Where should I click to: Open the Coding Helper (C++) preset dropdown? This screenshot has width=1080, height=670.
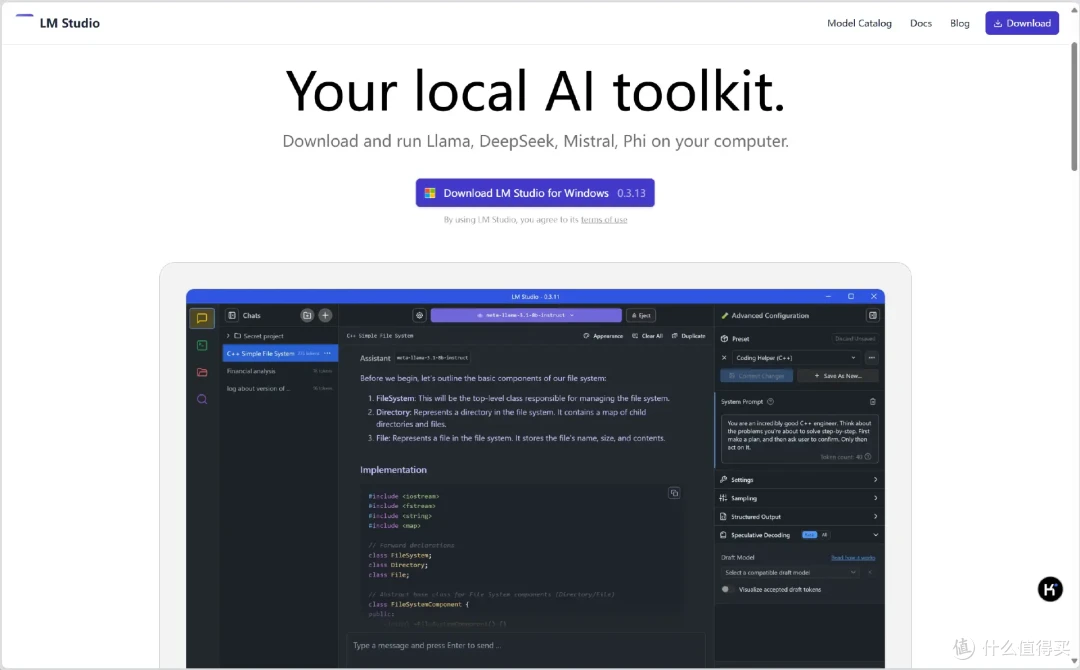point(796,358)
